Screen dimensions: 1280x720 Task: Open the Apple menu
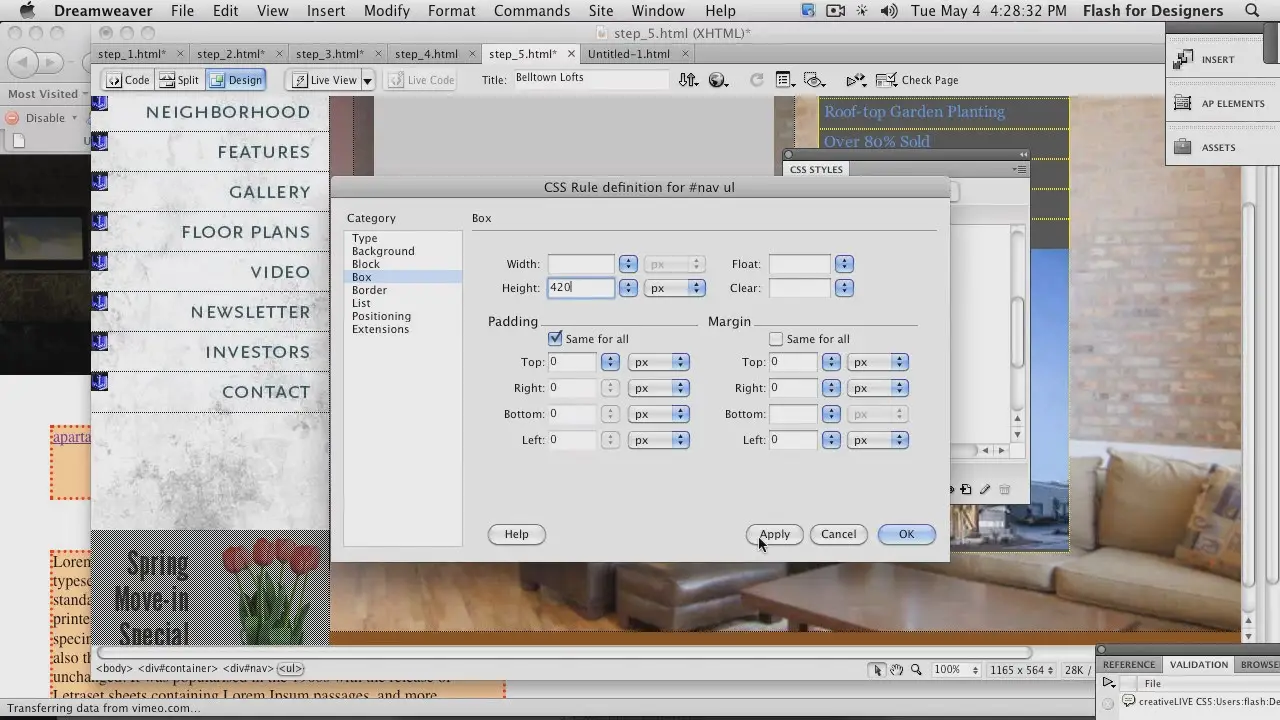pos(27,11)
